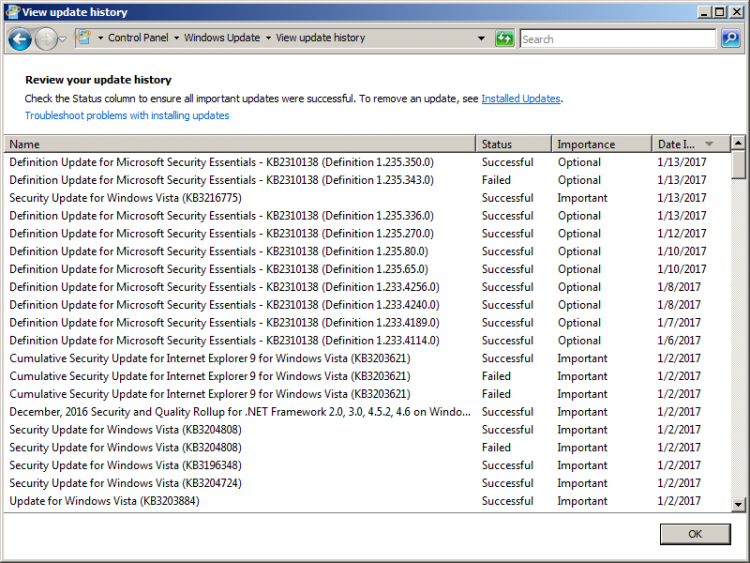Select Update for Windows Vista KB3203884
750x563 pixels.
pyautogui.click(x=367, y=501)
